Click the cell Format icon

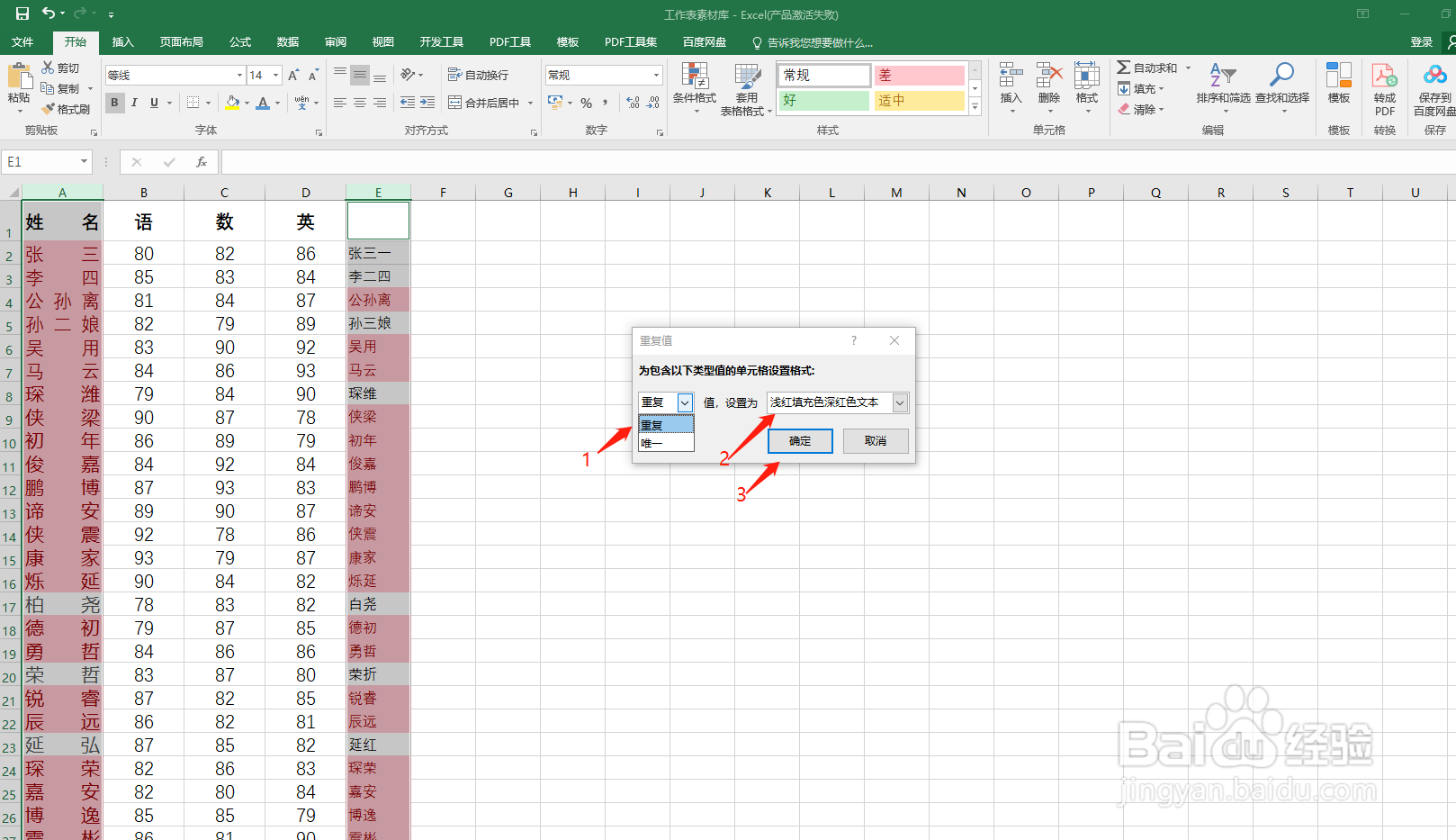click(1086, 77)
